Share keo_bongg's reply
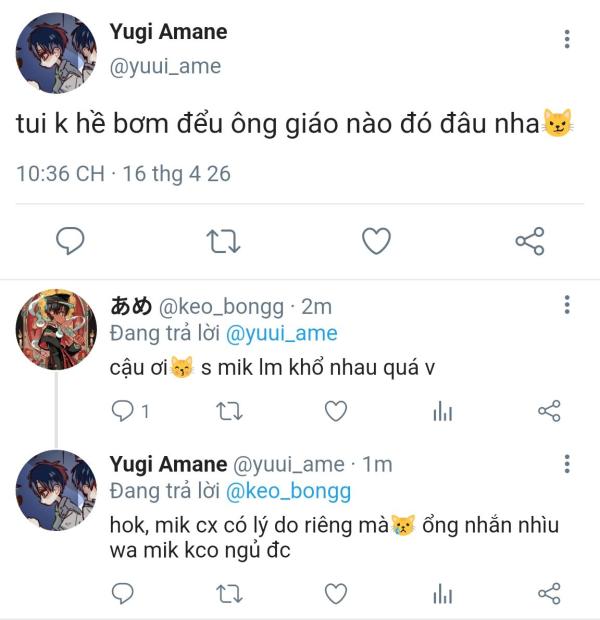The width and height of the screenshot is (600, 620). pos(549,411)
